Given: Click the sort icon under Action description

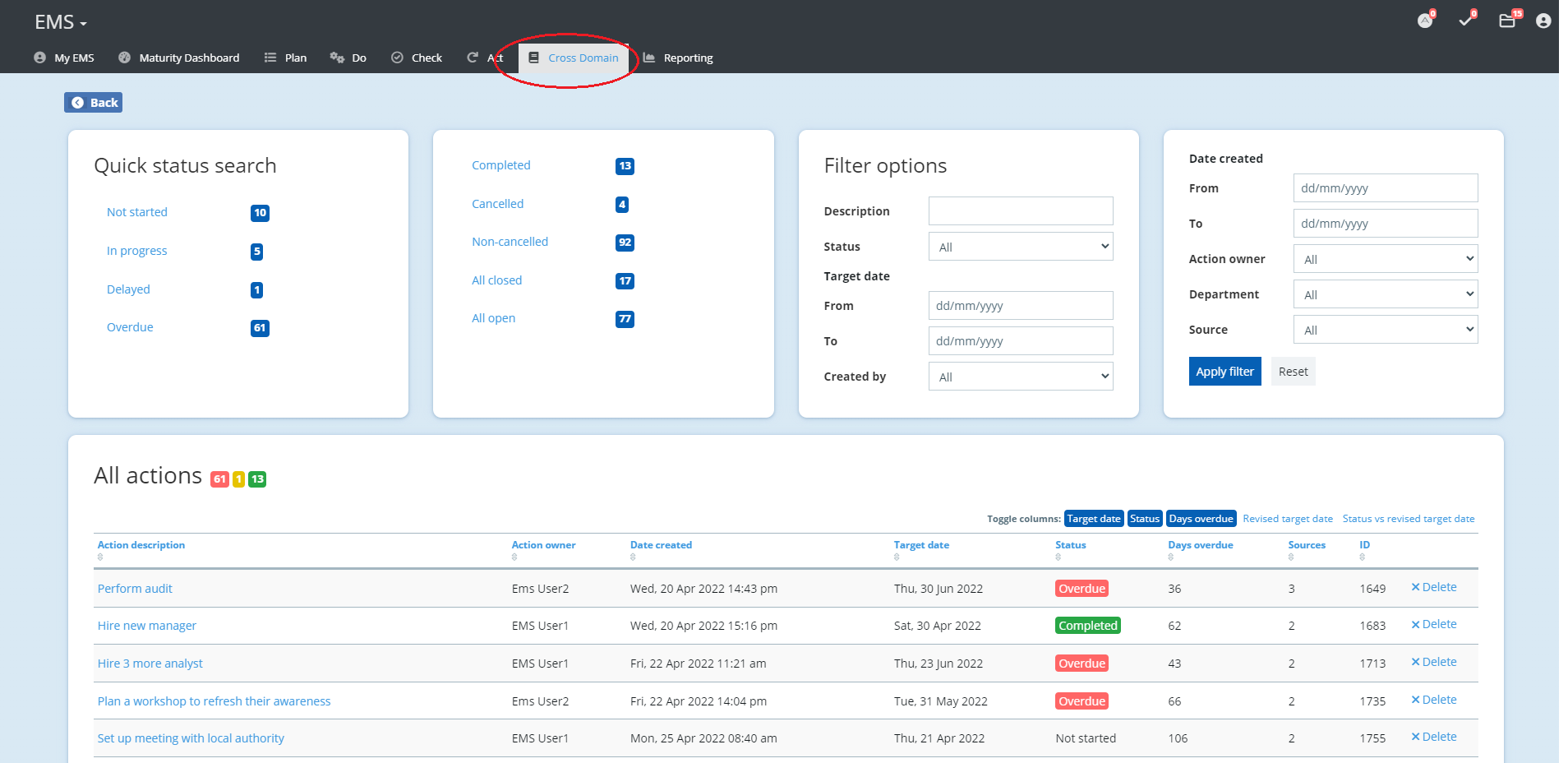Looking at the screenshot, I should click(x=100, y=557).
